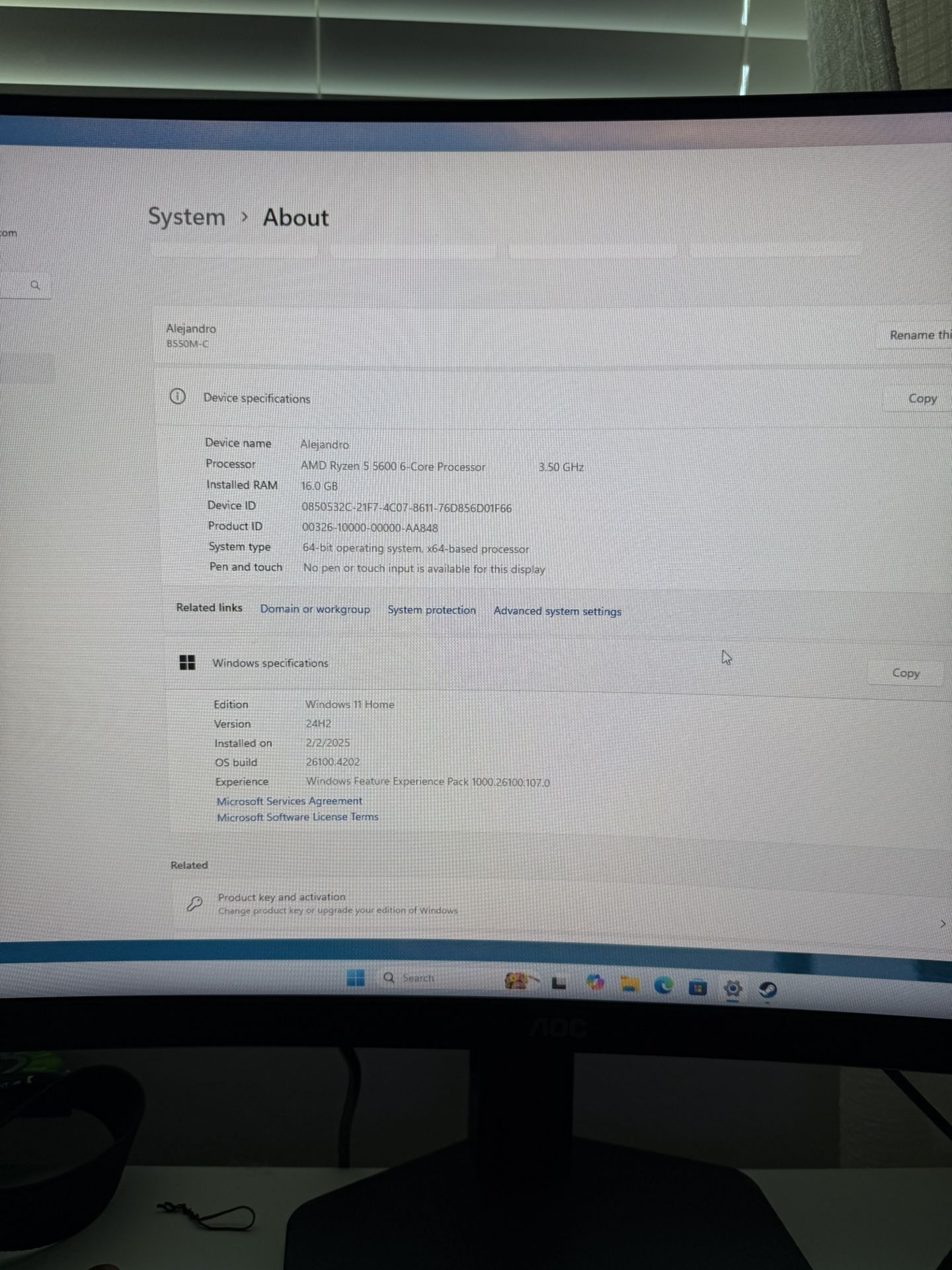Click the key icon beside Product key and activation
Image resolution: width=952 pixels, height=1270 pixels.
194,903
